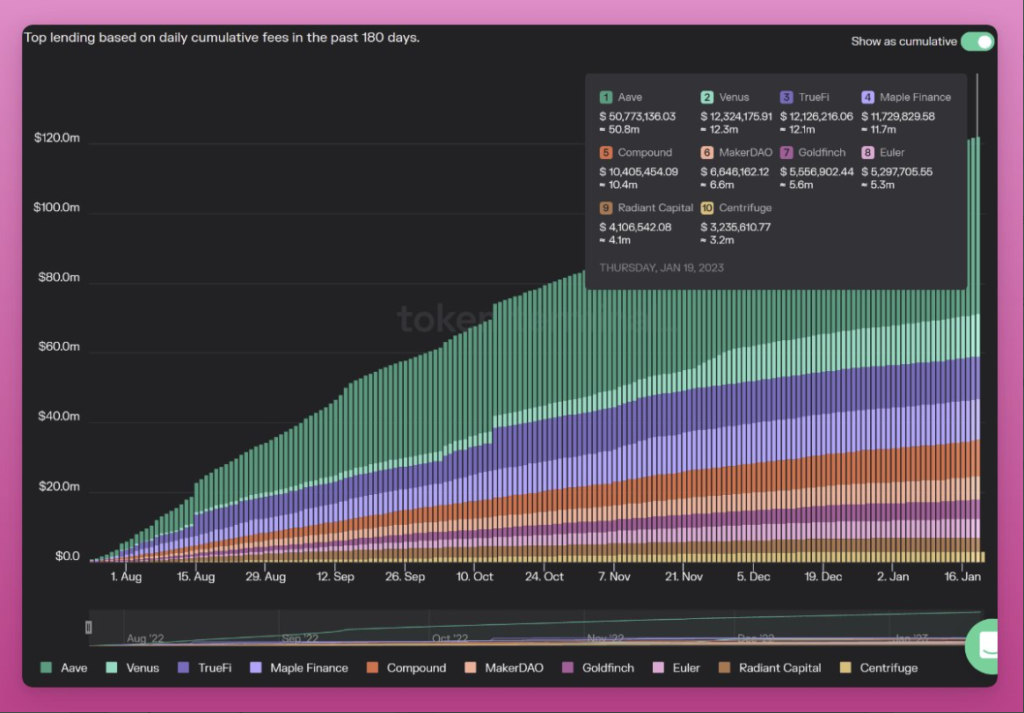Click the Compound value $ 10,405,454.09
Viewport: 1024px width, 713px height.
(x=639, y=172)
